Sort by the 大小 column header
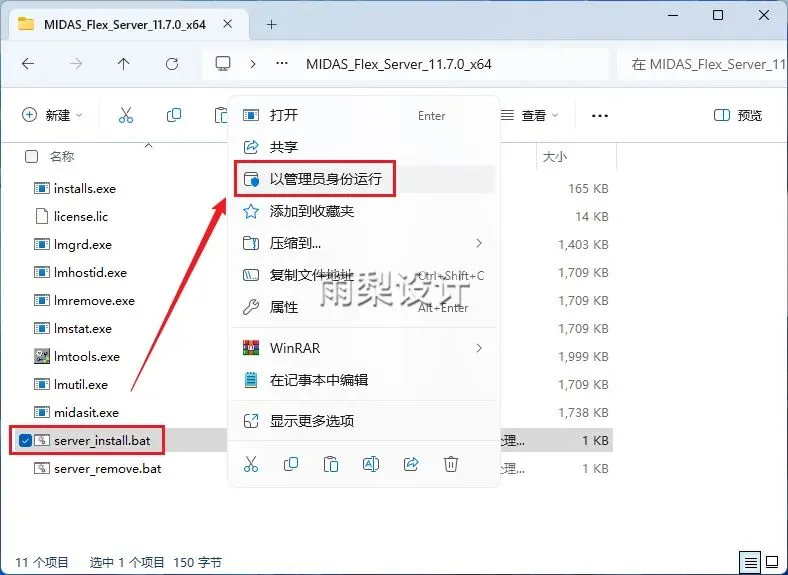 [x=555, y=157]
